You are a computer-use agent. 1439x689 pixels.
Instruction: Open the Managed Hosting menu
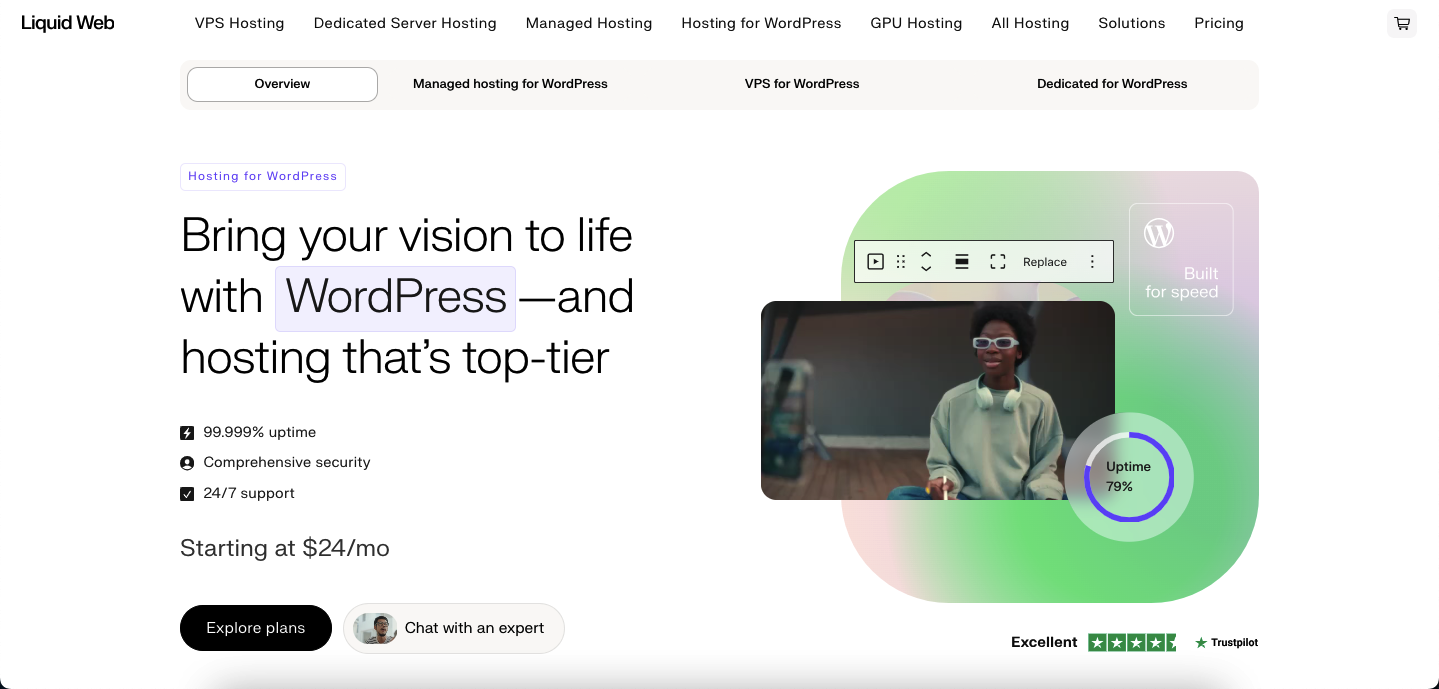click(589, 23)
